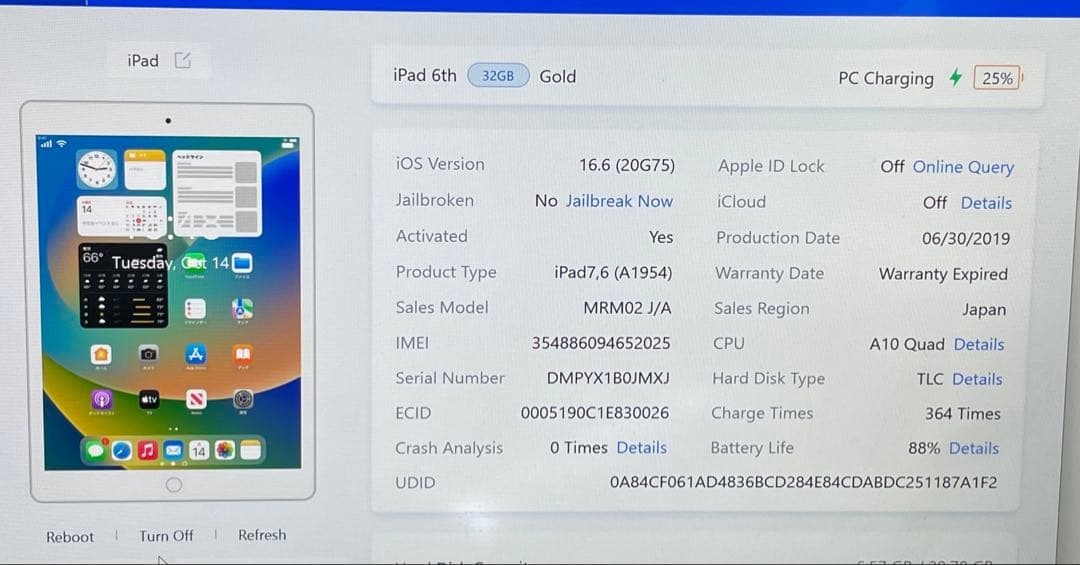Click the 88% battery life value

[x=924, y=449]
